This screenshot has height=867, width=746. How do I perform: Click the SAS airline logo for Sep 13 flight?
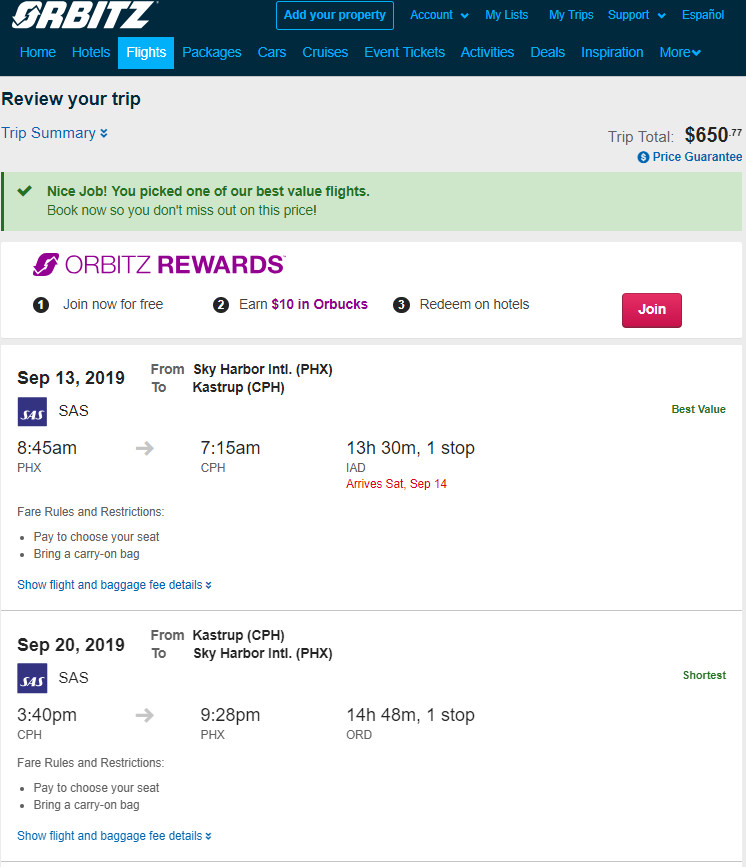click(32, 411)
